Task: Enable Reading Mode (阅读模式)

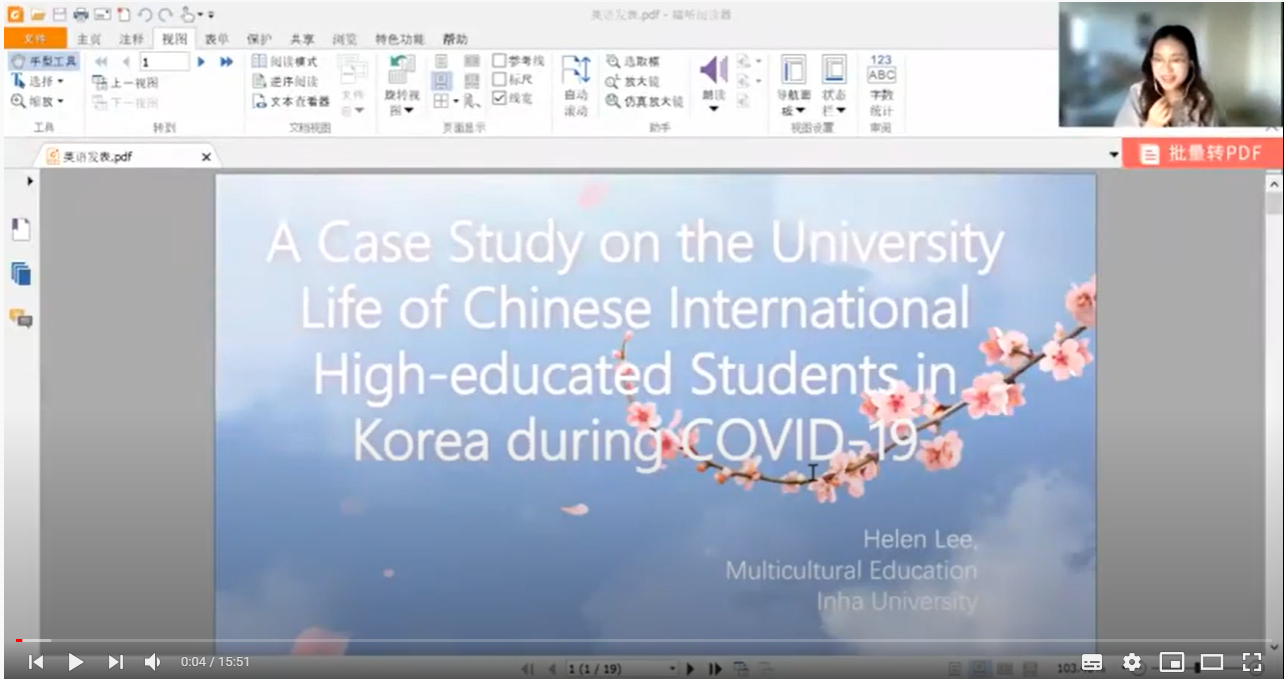Action: pyautogui.click(x=284, y=61)
